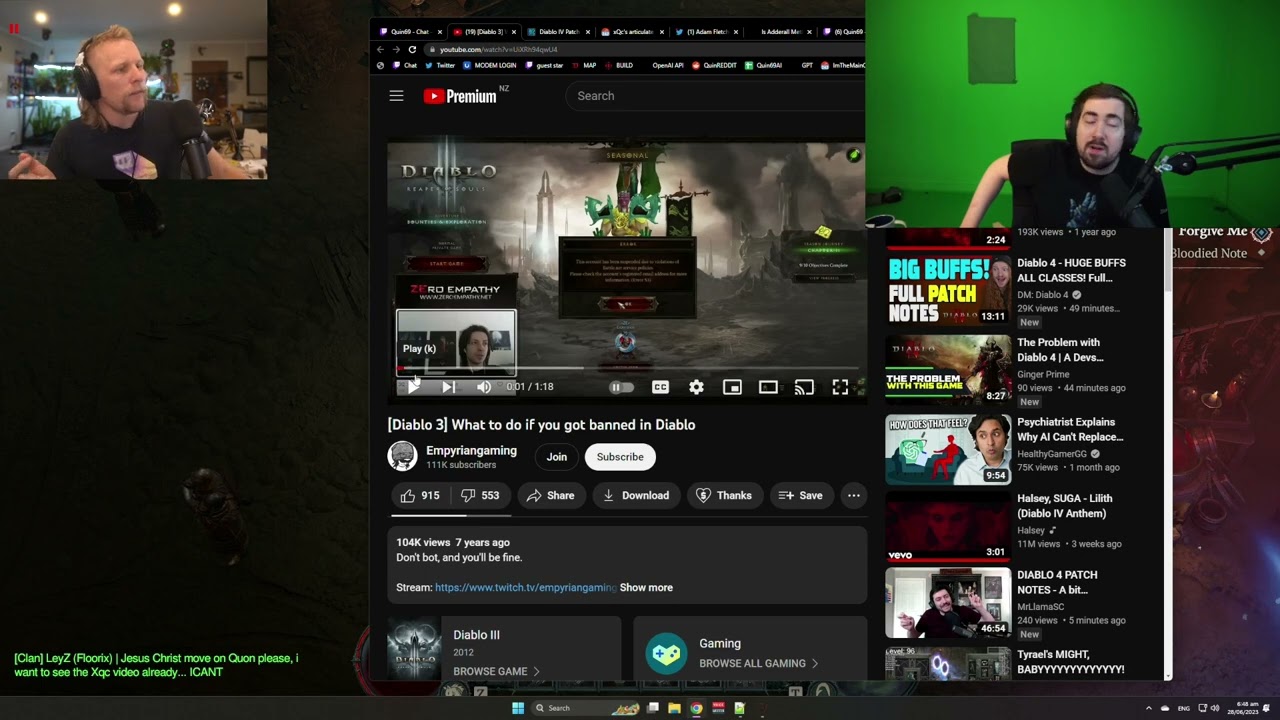The image size is (1280, 720).
Task: Open The Problem with Diablo 4 video
Action: pos(1060,350)
